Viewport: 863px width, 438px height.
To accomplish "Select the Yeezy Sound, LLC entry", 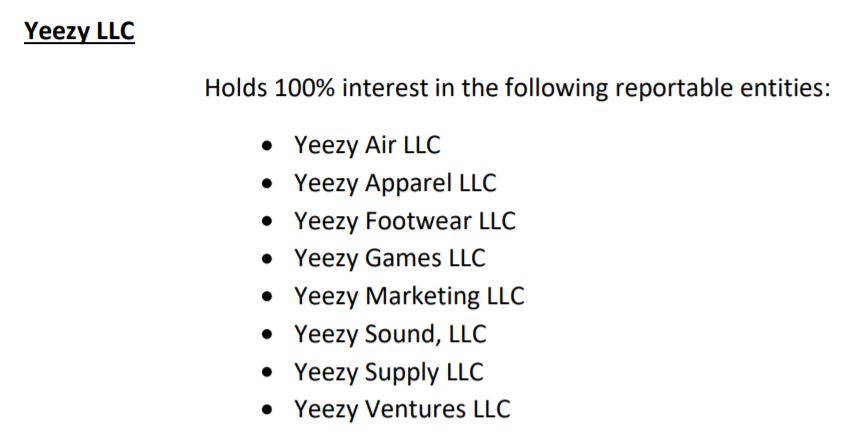I will pyautogui.click(x=390, y=333).
